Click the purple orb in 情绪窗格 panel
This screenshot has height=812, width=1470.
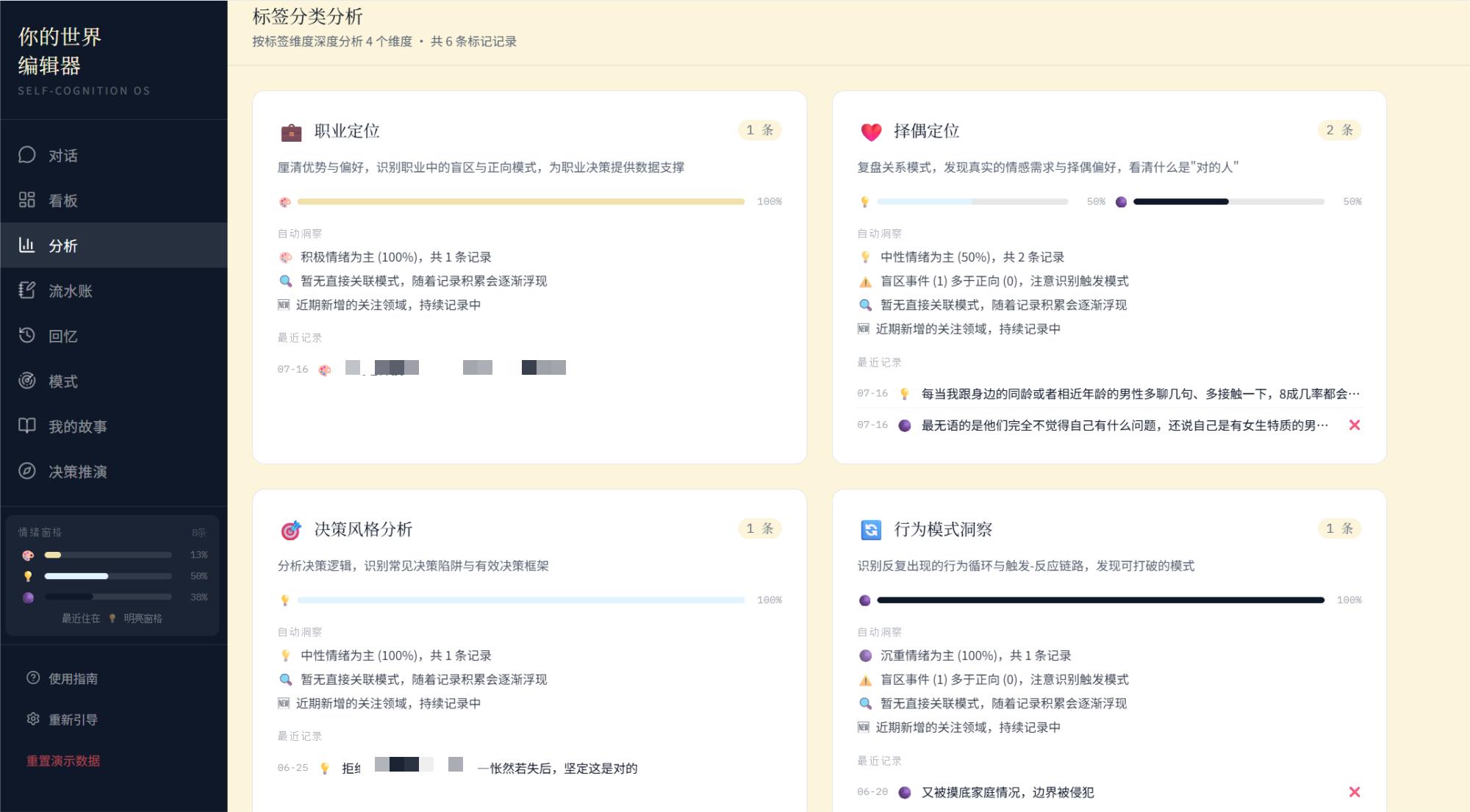click(x=28, y=597)
